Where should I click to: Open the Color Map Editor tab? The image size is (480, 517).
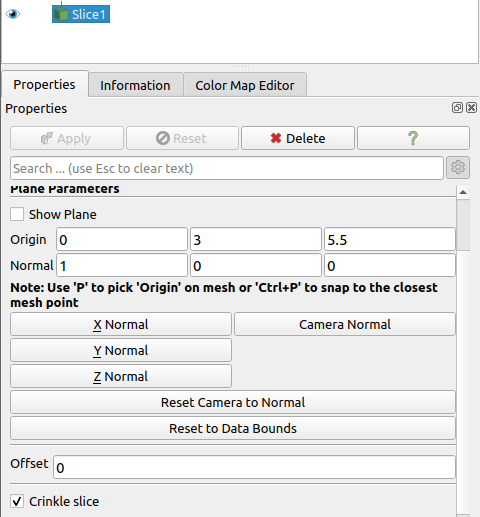[245, 85]
